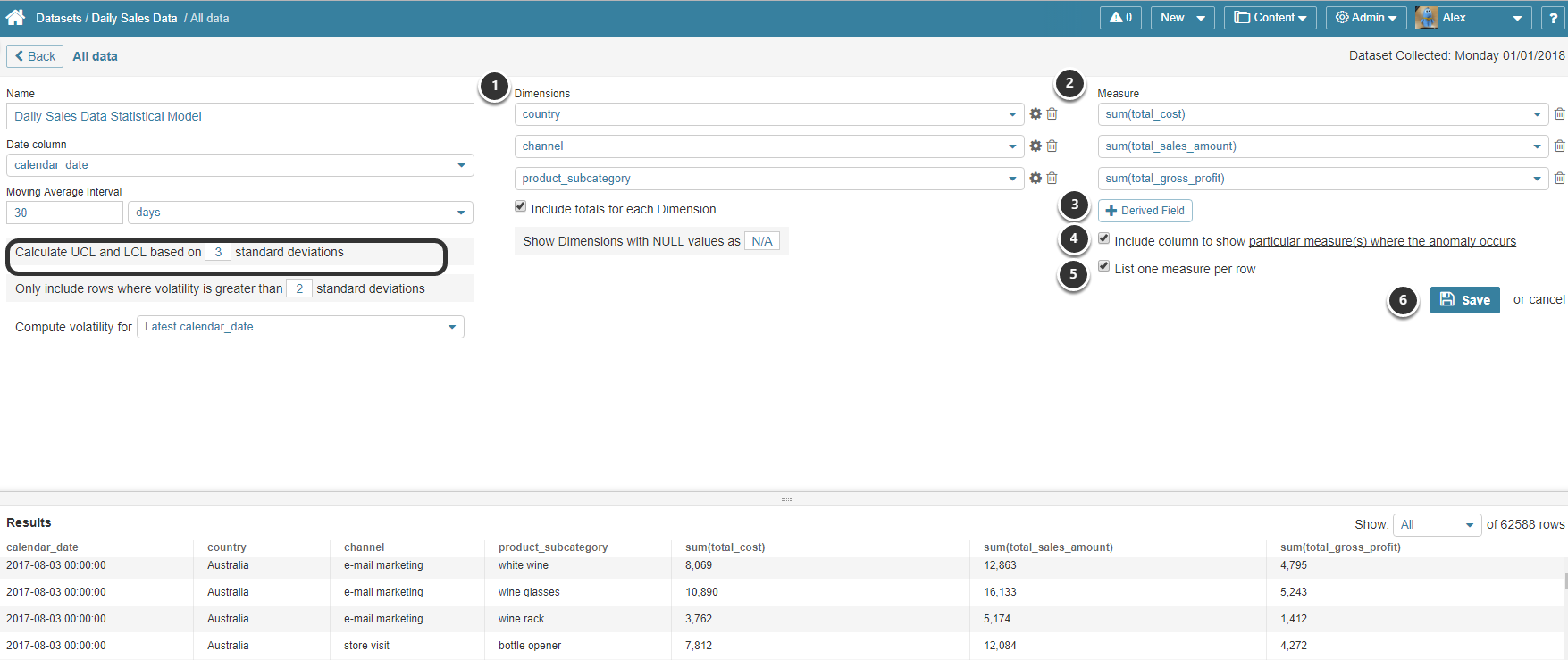Open gear settings for product_subcategory dimension
Viewport: 1568px width, 660px height.
[x=1036, y=179]
